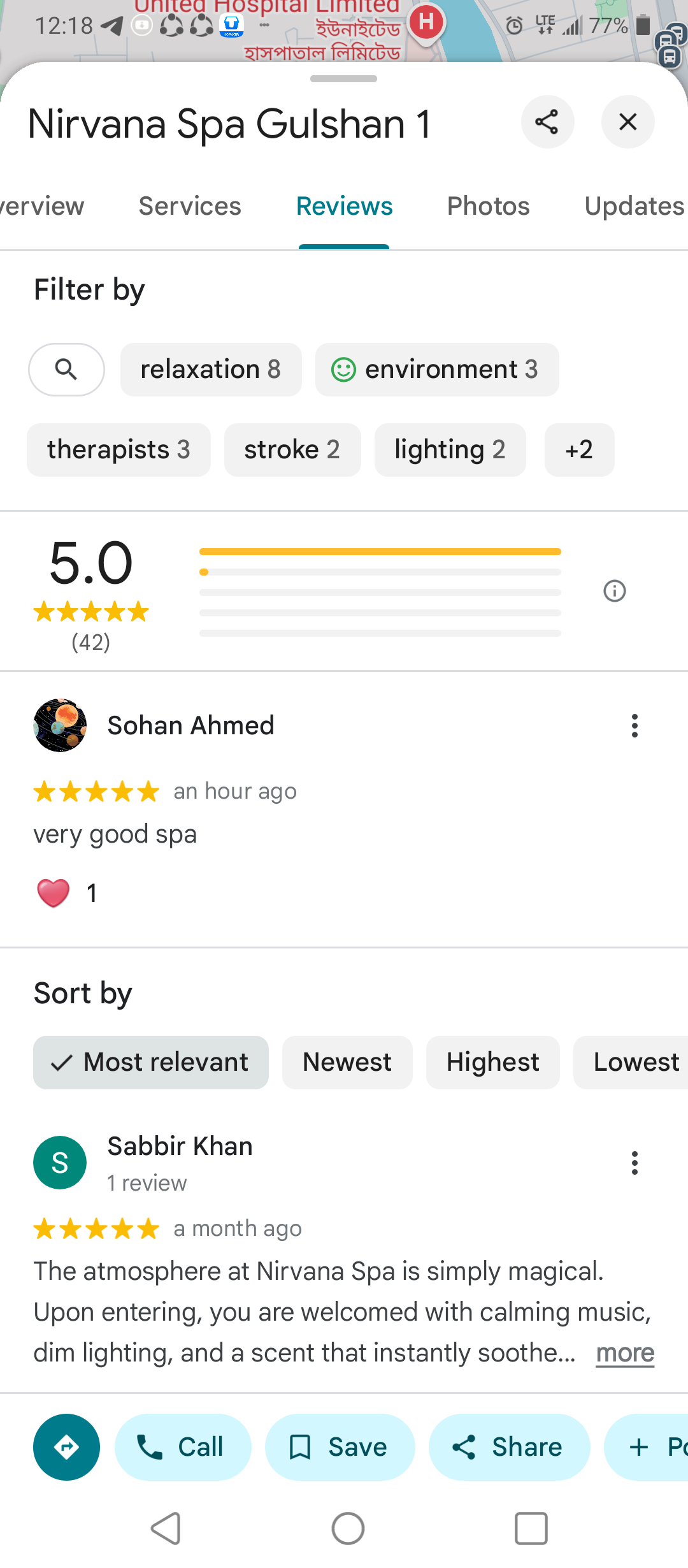Open options menu for Sabbir Khan's review
Image resolution: width=688 pixels, height=1568 pixels.
coord(634,1163)
